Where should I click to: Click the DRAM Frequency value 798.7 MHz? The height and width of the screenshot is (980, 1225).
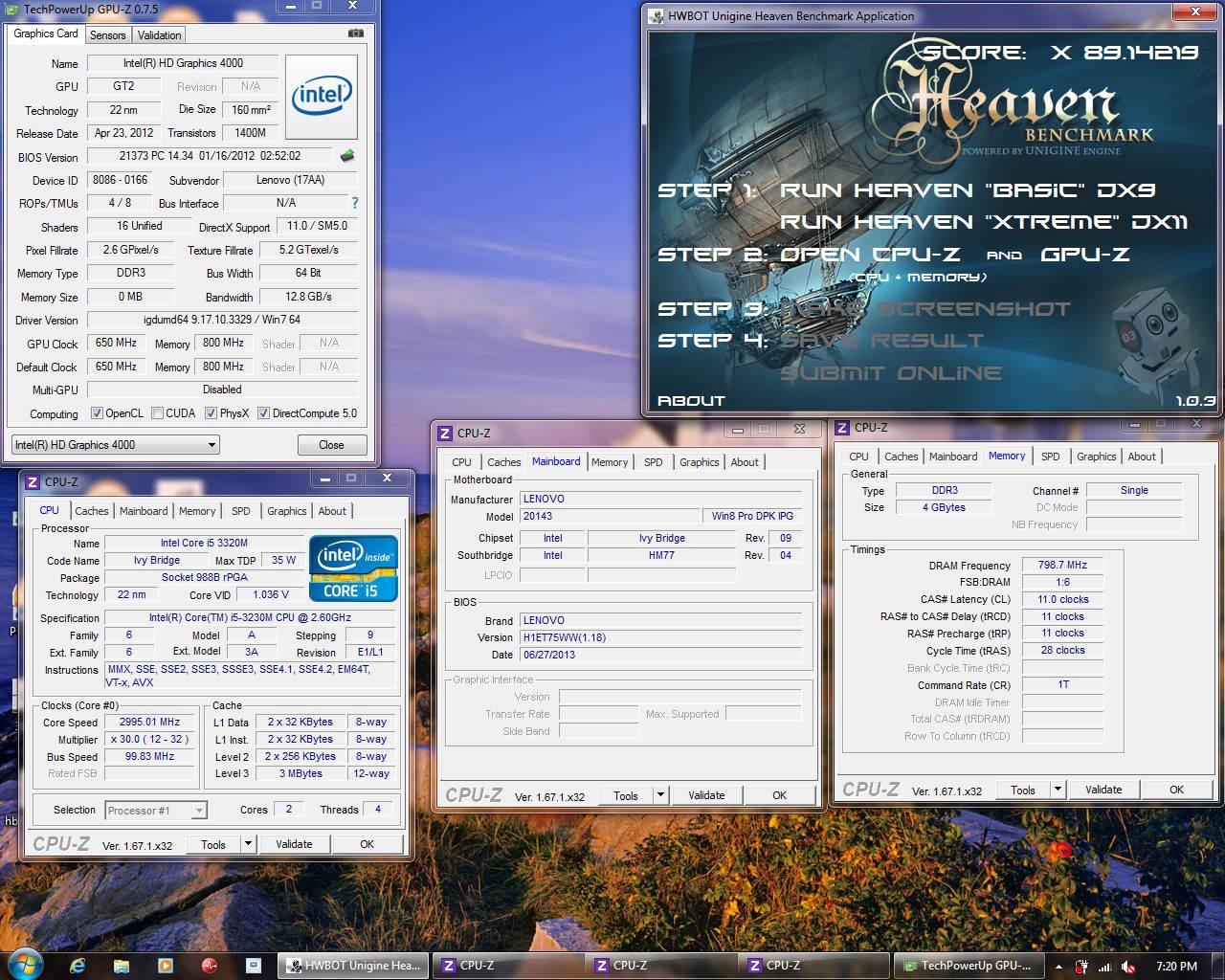click(x=1062, y=566)
